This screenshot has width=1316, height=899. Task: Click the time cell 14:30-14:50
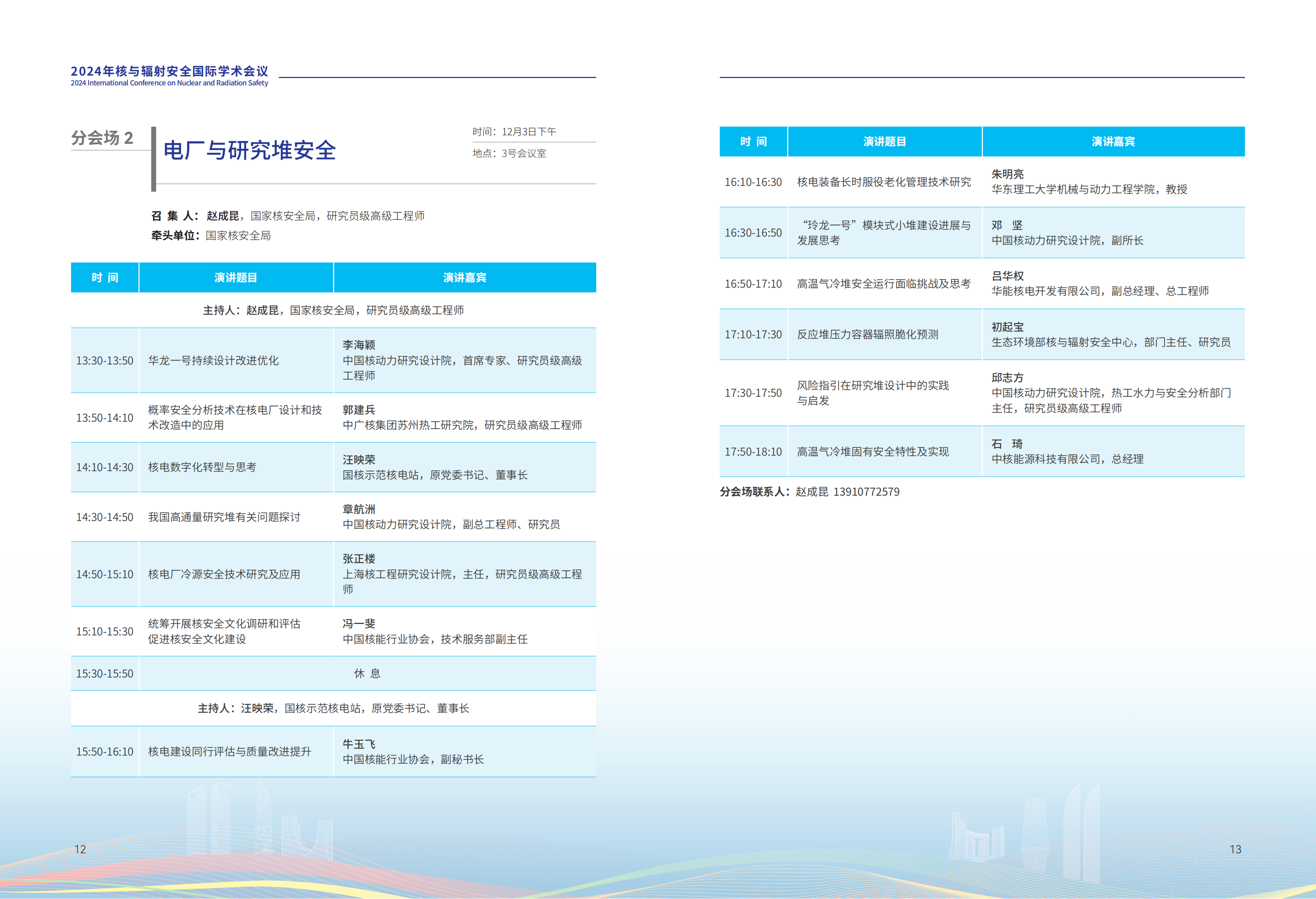105,517
